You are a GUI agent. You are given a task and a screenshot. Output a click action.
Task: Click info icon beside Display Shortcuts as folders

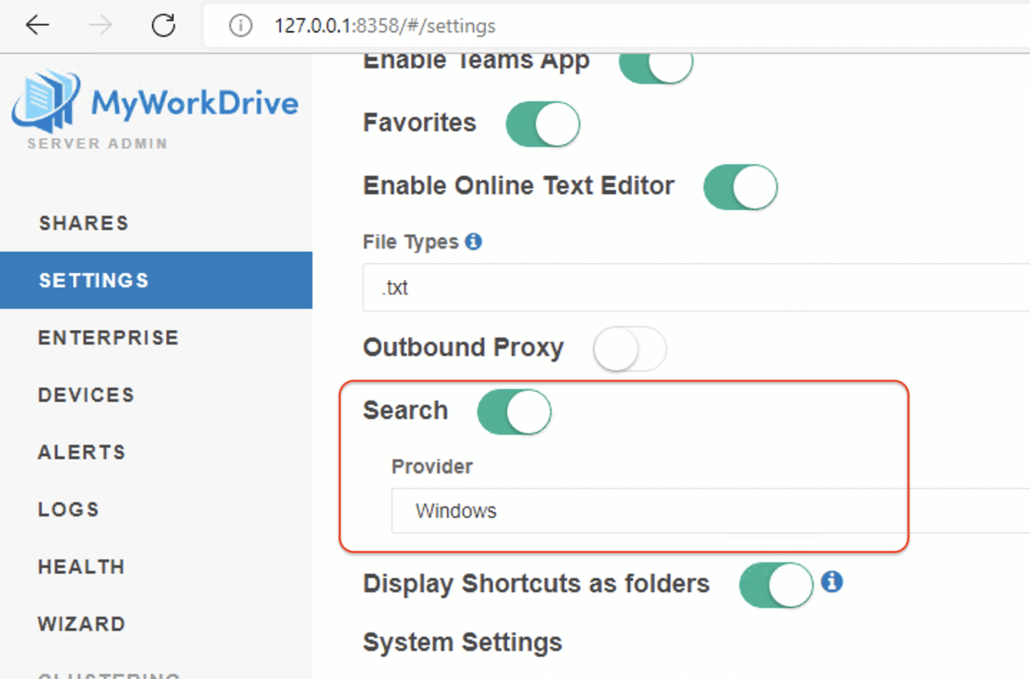pyautogui.click(x=831, y=581)
